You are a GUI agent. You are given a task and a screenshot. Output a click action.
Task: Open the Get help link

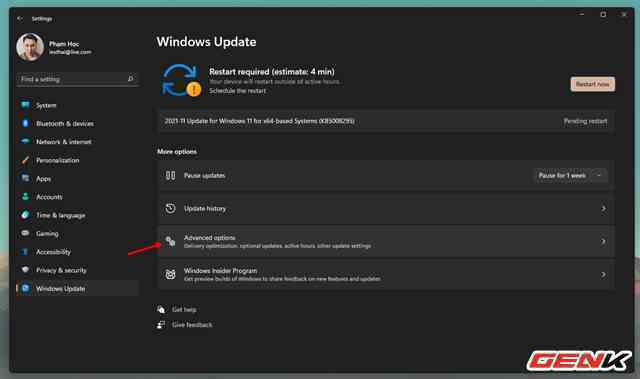pos(184,310)
